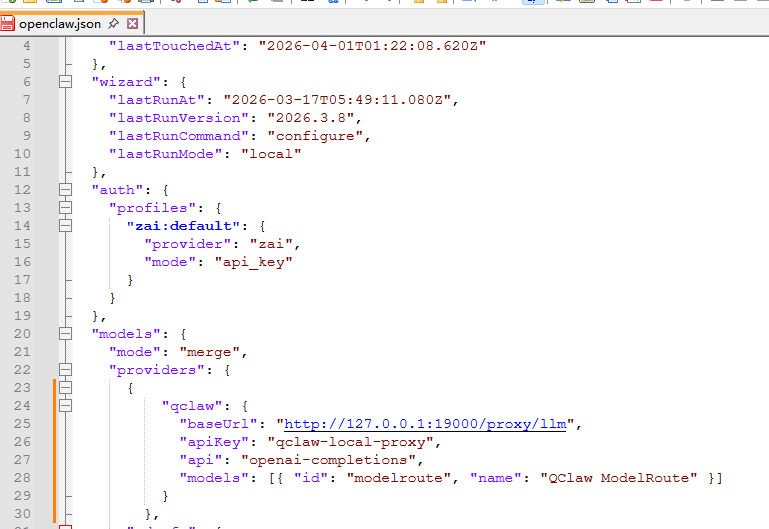Viewport: 769px width, 529px height.
Task: Click the "2026.3.8" version value
Action: [311, 118]
